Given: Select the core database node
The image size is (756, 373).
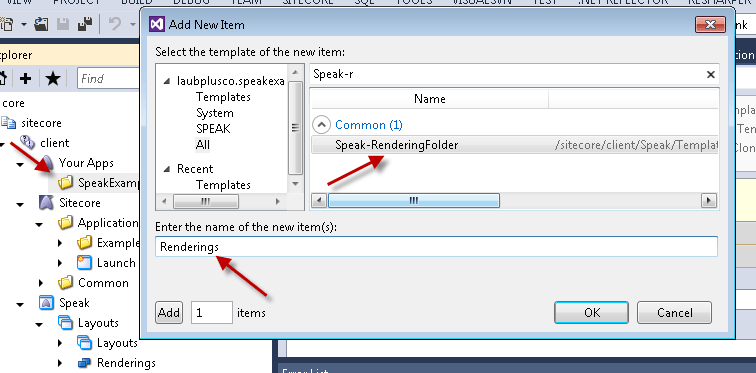Looking at the screenshot, I should click(x=13, y=103).
